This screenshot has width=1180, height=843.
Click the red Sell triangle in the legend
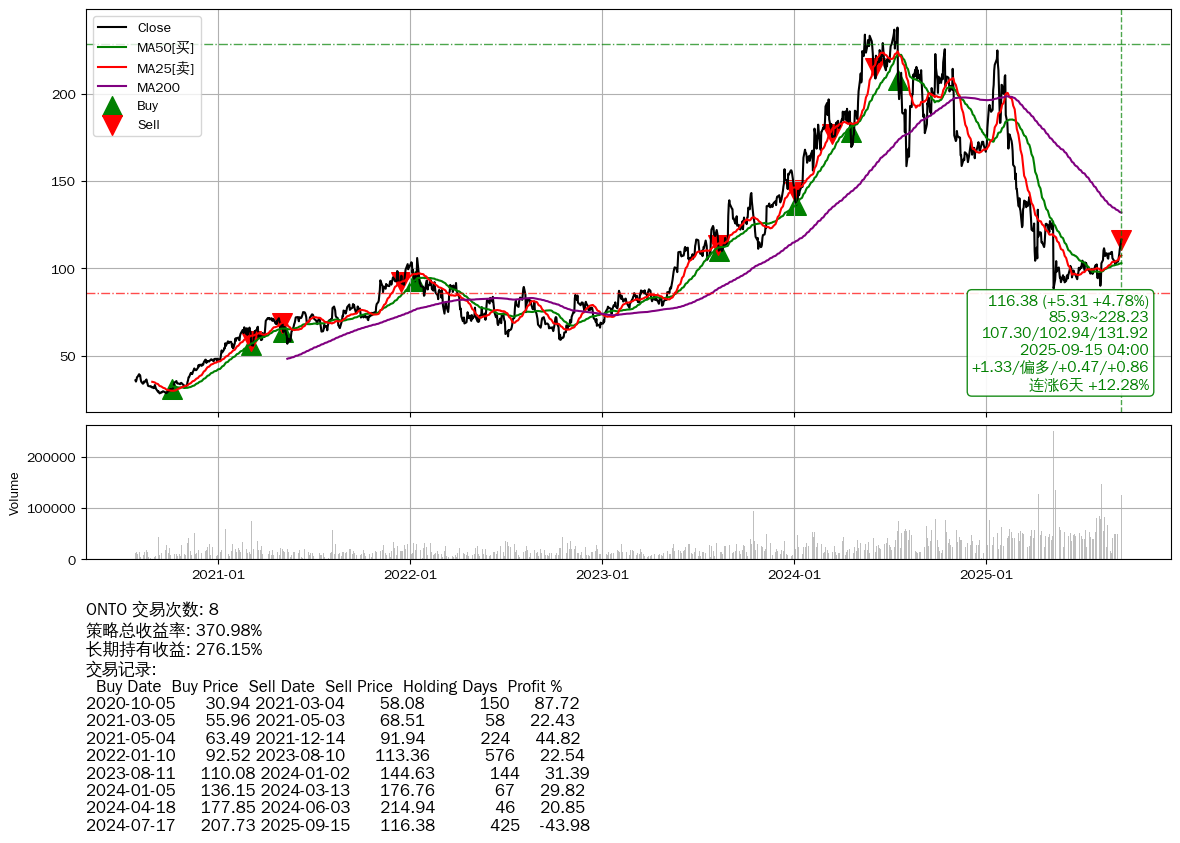pyautogui.click(x=113, y=125)
